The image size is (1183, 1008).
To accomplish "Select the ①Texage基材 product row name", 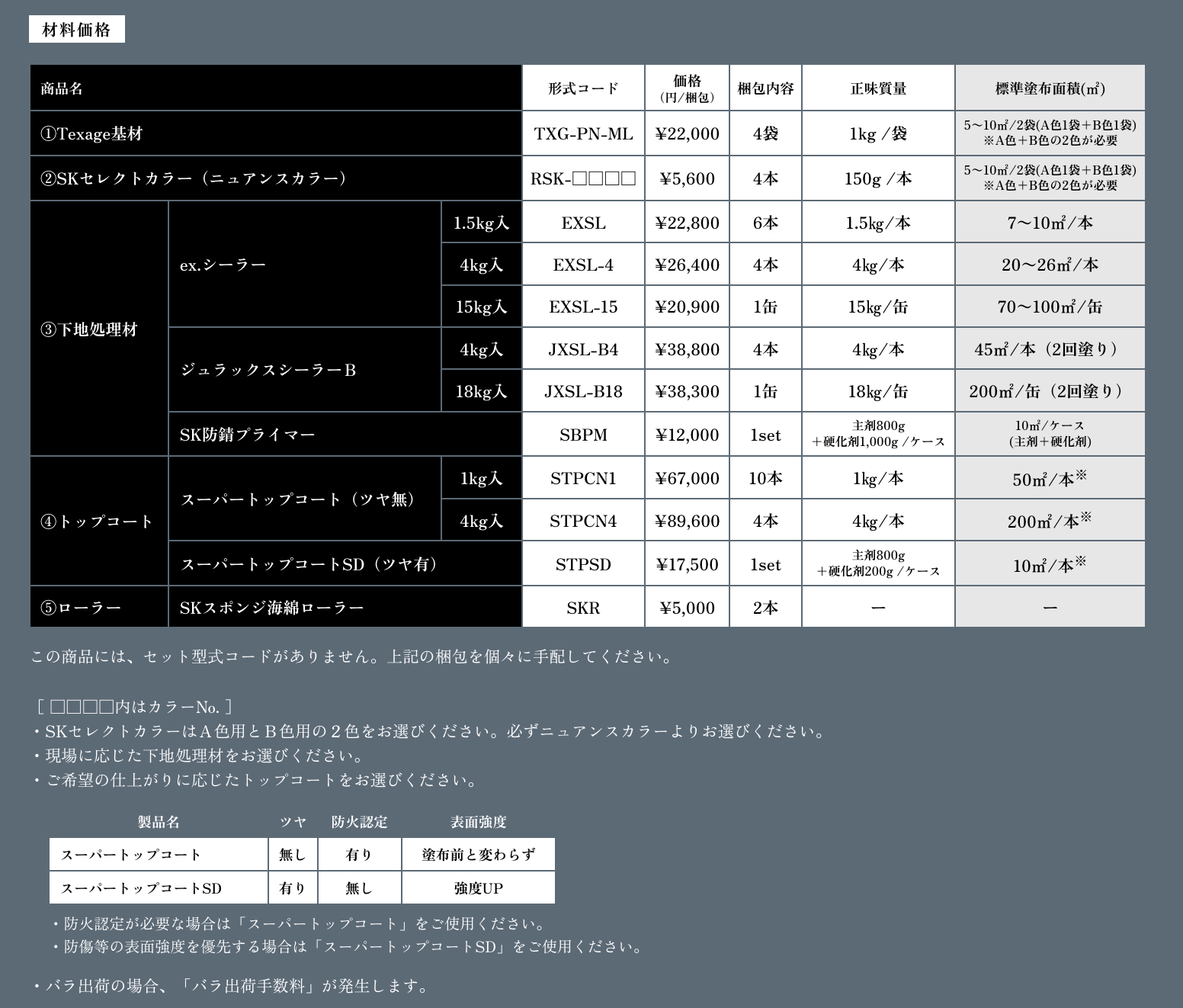I will pos(91,133).
